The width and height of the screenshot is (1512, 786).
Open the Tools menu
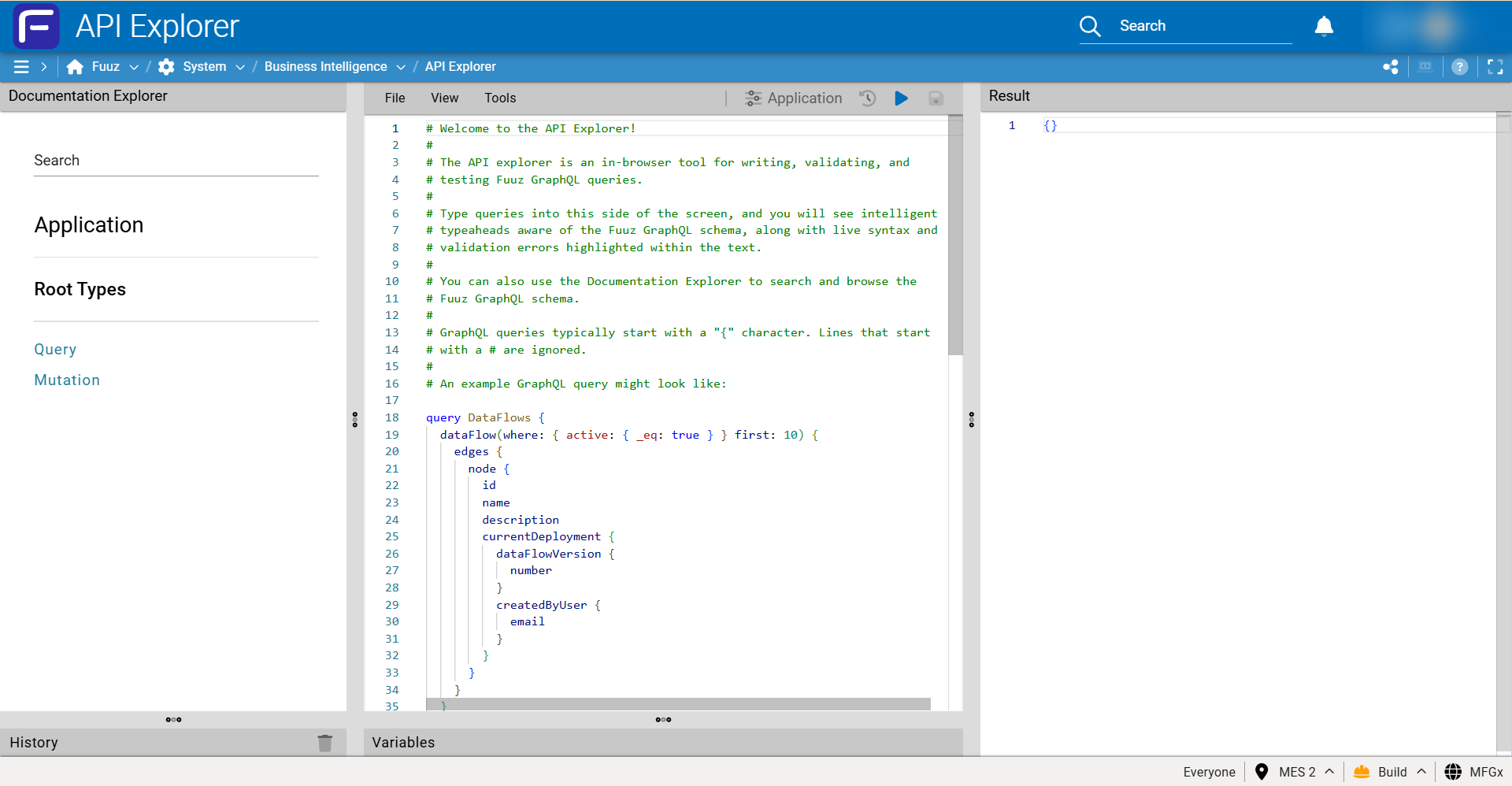point(500,98)
